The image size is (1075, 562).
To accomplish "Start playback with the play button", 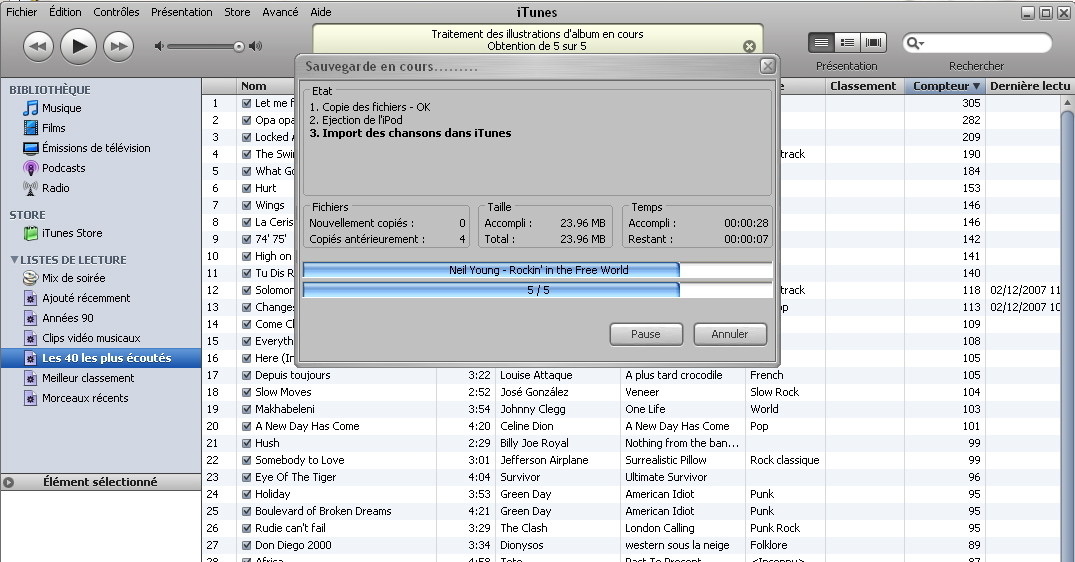I will [x=78, y=47].
